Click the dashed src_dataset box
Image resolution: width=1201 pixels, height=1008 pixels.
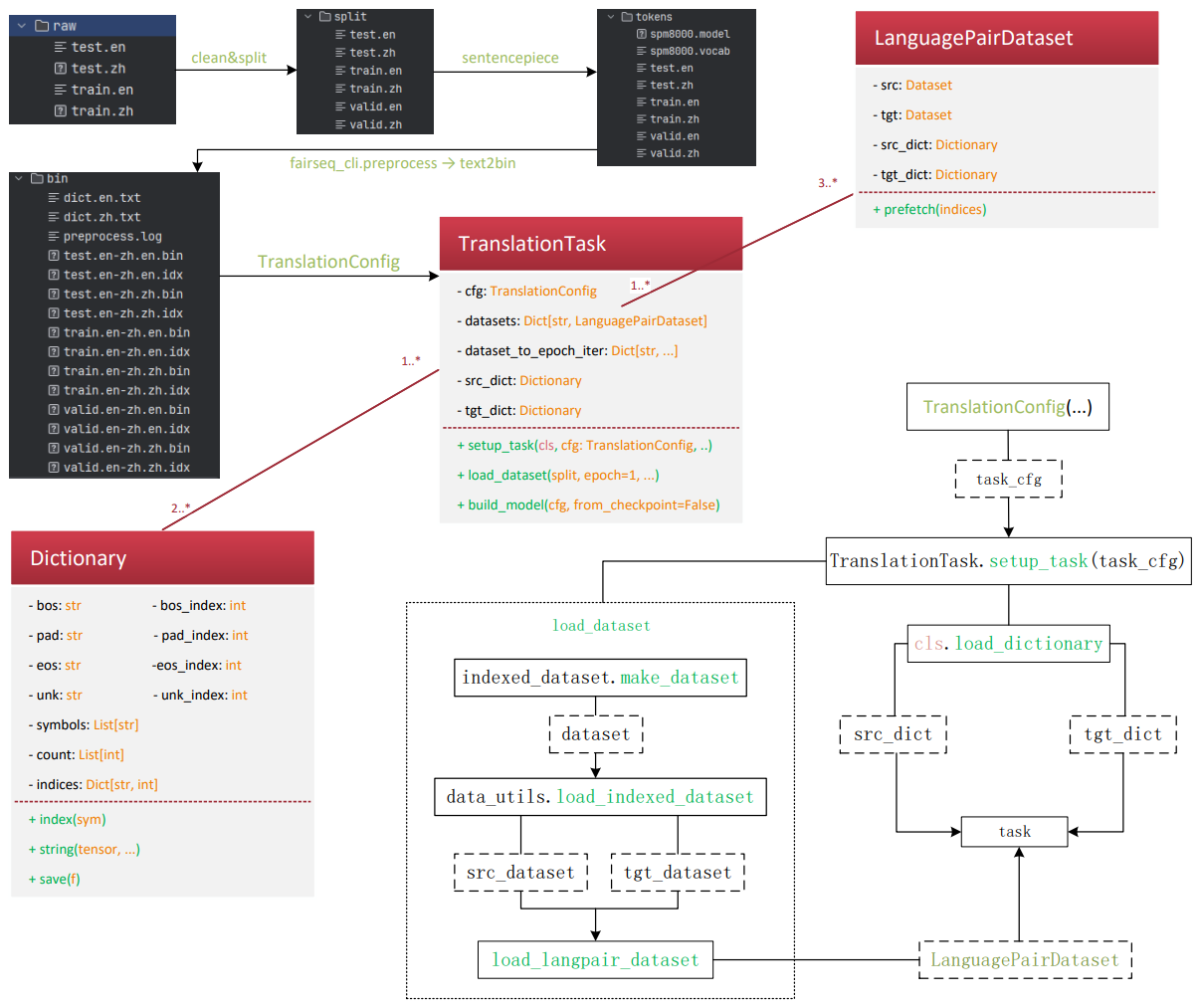click(x=520, y=873)
